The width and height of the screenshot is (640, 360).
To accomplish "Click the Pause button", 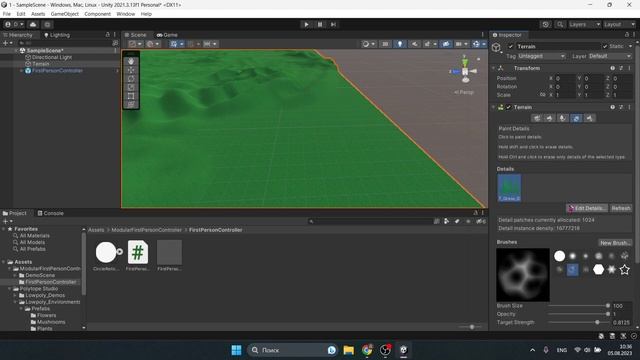I will tap(320, 24).
